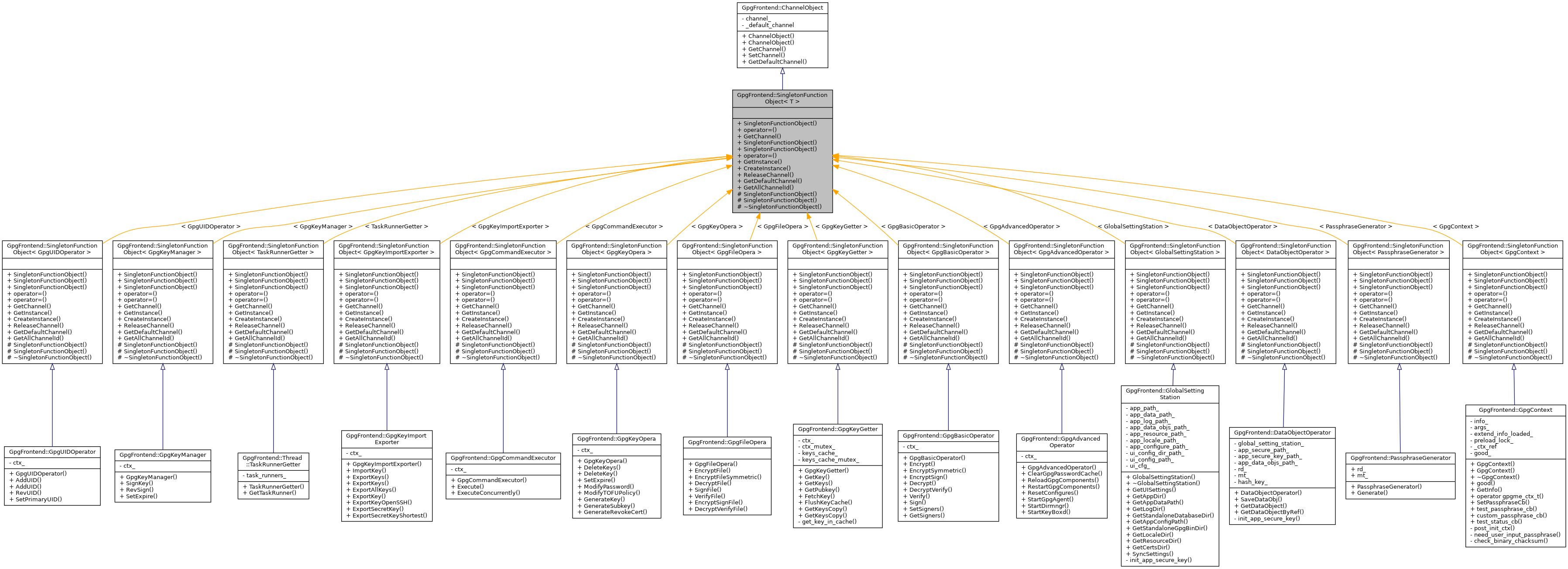Select '+ GetStandaloneDatabaseDir()' method text
This screenshot has height=569, width=1568.
(x=1170, y=516)
